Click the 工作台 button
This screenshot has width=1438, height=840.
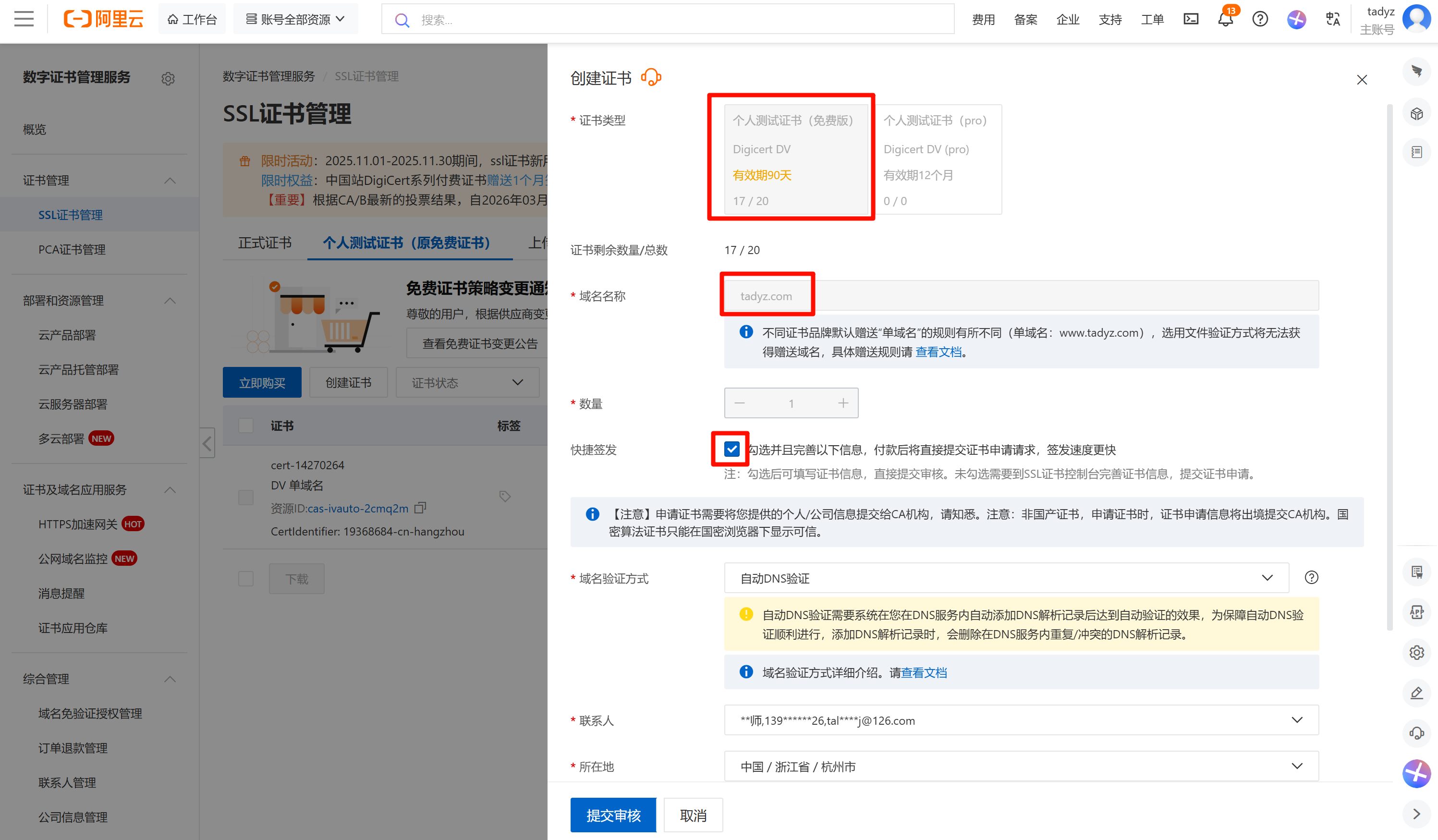[192, 19]
